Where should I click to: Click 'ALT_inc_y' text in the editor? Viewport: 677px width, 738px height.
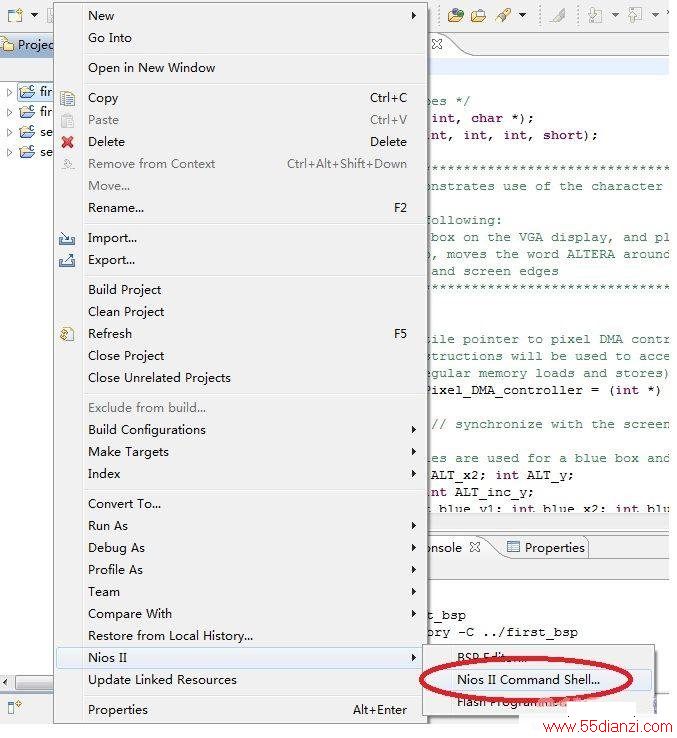point(493,492)
